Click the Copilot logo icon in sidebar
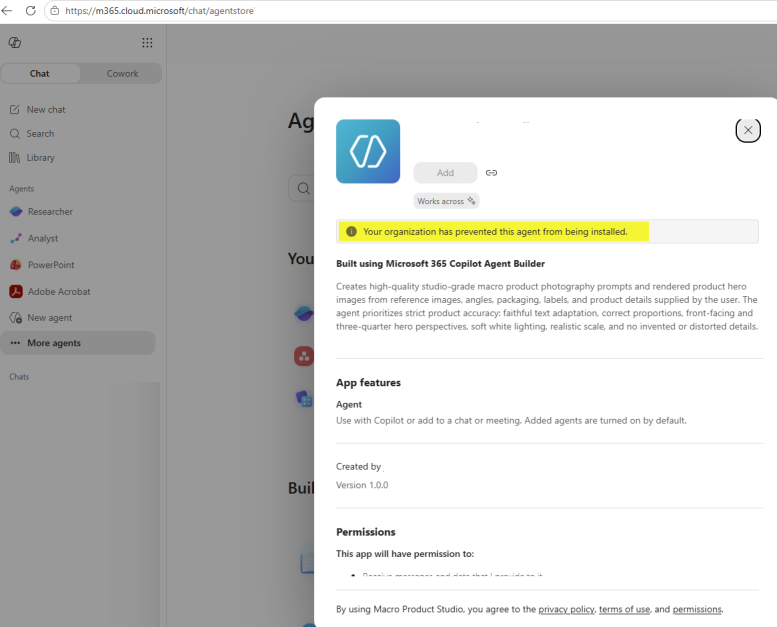This screenshot has width=777, height=627. coord(15,43)
